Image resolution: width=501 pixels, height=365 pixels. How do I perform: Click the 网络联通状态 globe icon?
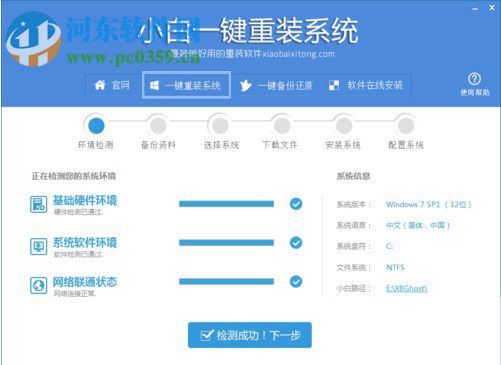38,285
